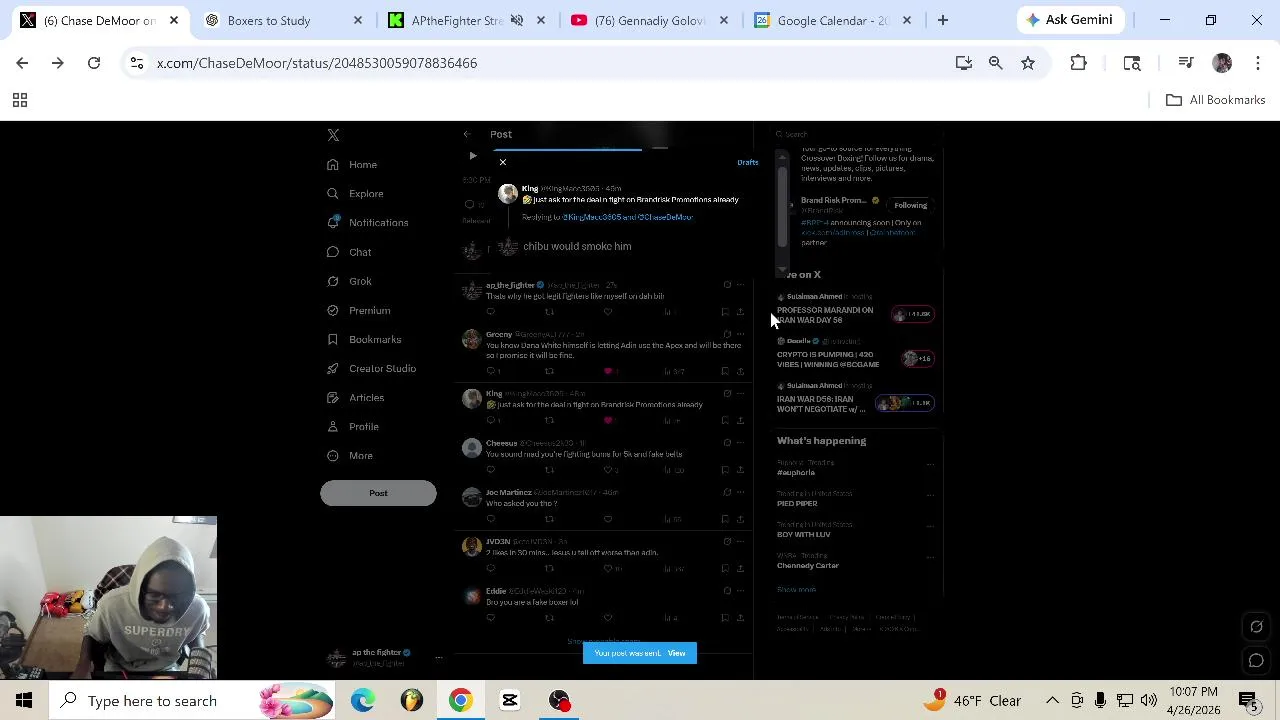Go back using the Post header arrow
The height and width of the screenshot is (720, 1280).
pyautogui.click(x=467, y=134)
